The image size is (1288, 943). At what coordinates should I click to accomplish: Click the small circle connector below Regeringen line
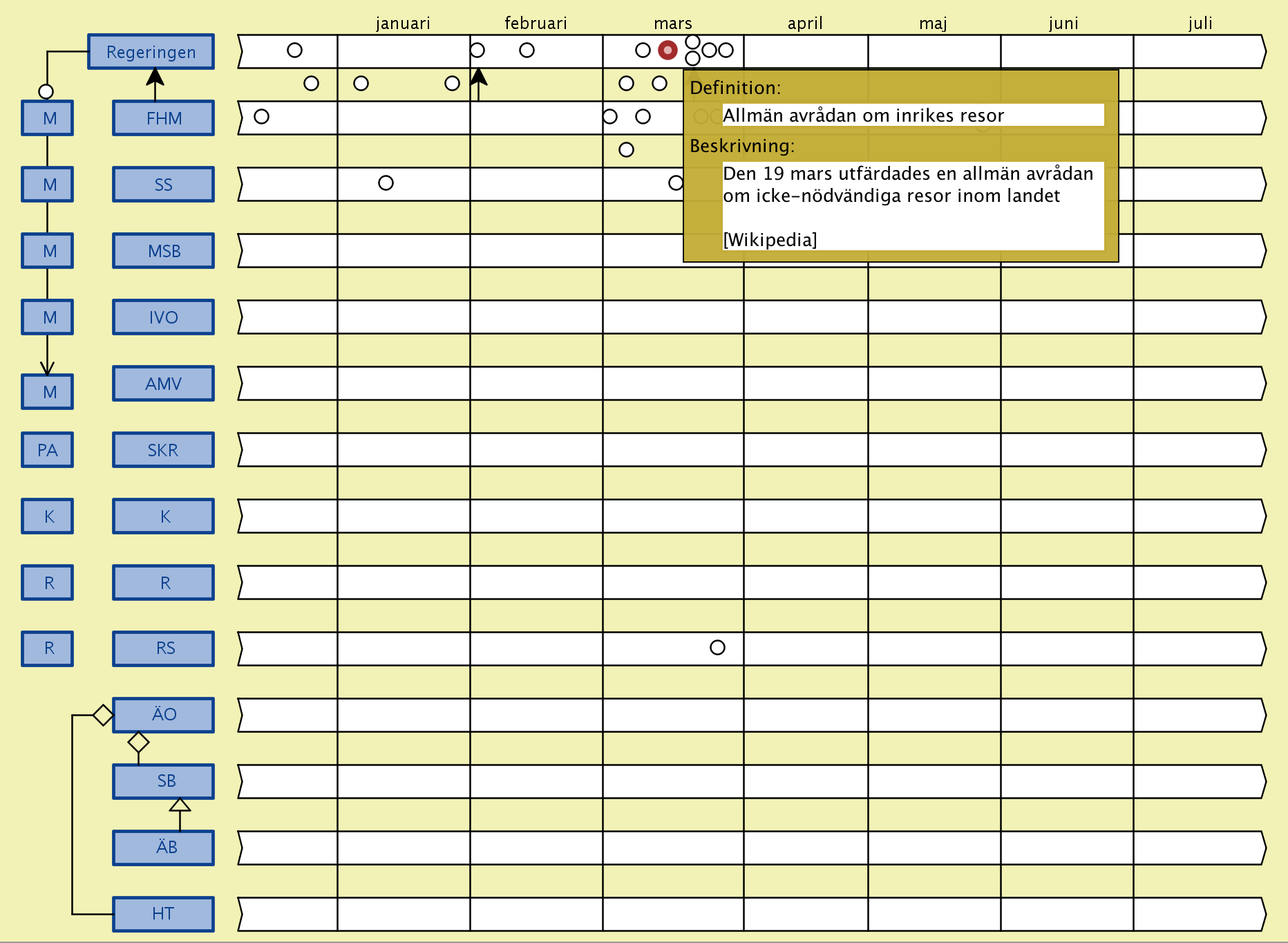click(46, 91)
